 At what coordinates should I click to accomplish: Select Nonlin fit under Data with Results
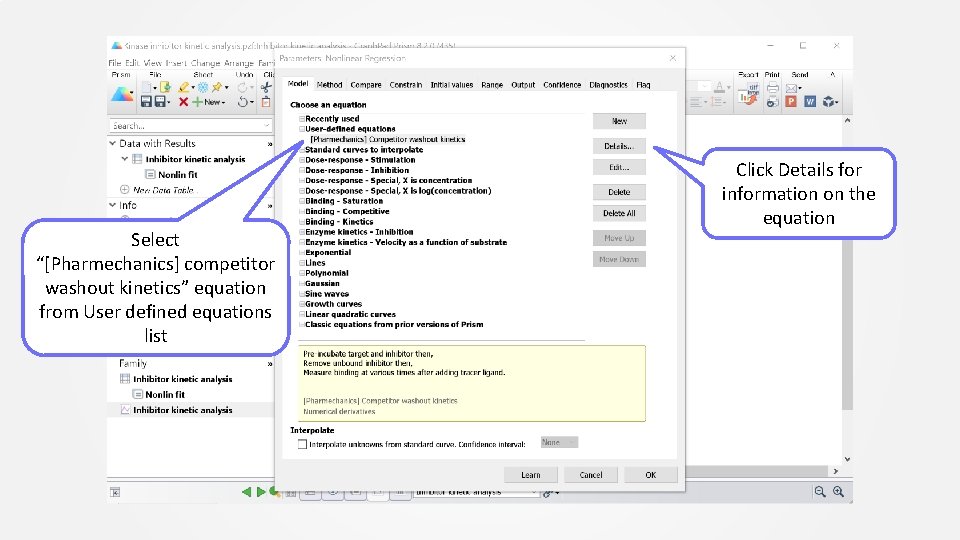click(x=178, y=174)
